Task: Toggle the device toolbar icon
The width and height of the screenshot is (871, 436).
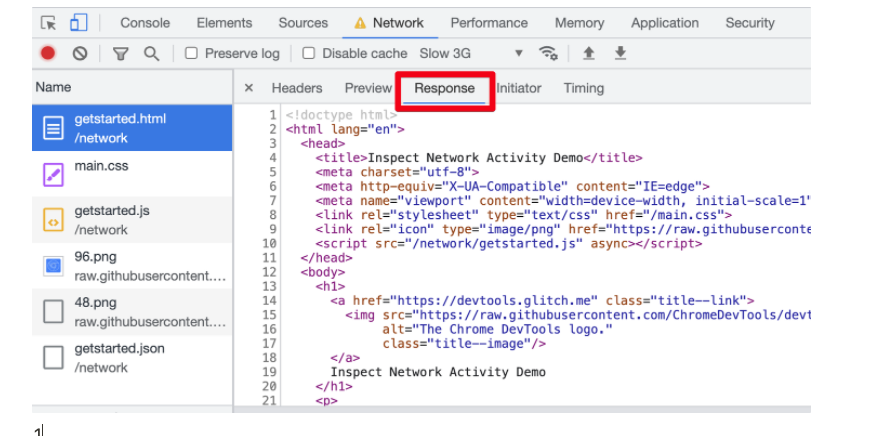Action: pos(78,22)
